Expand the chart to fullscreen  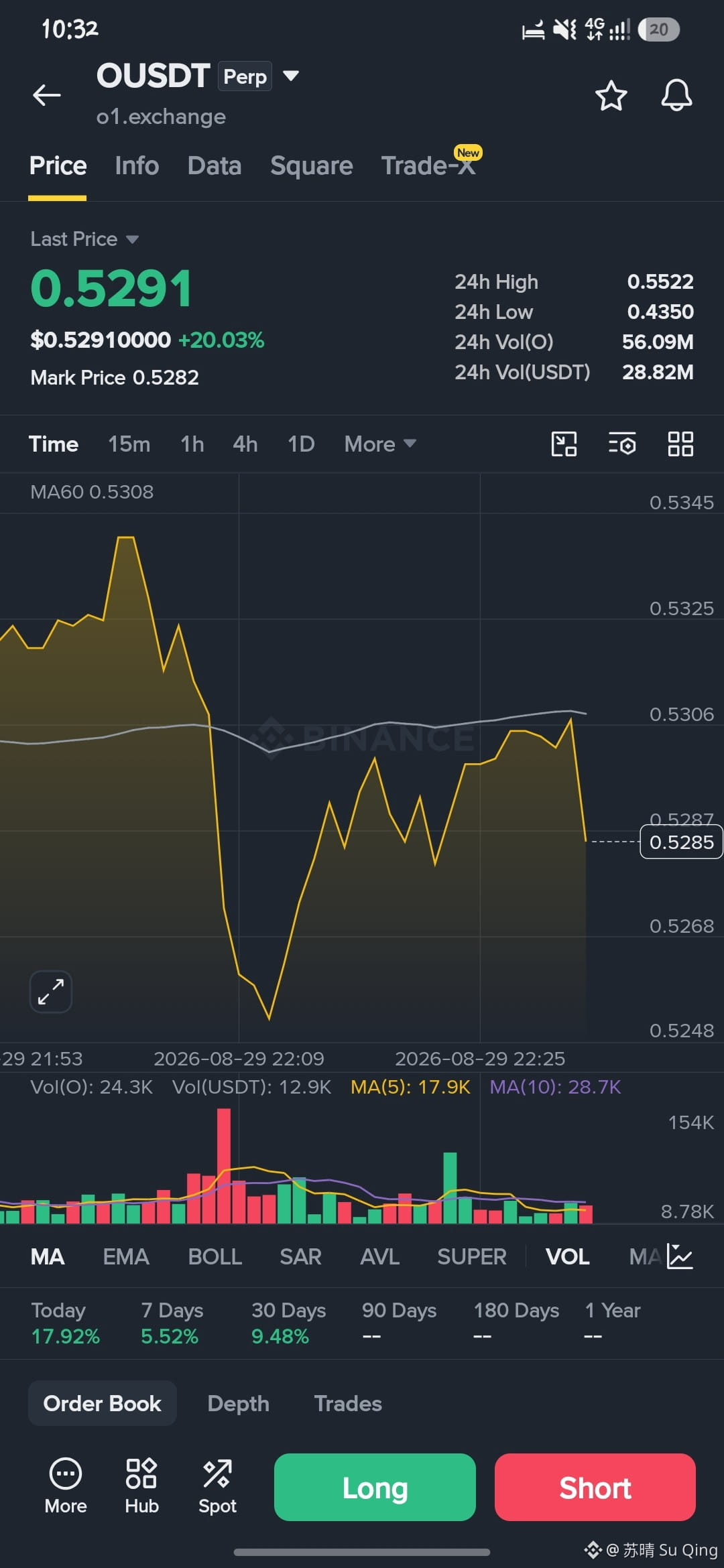(51, 992)
